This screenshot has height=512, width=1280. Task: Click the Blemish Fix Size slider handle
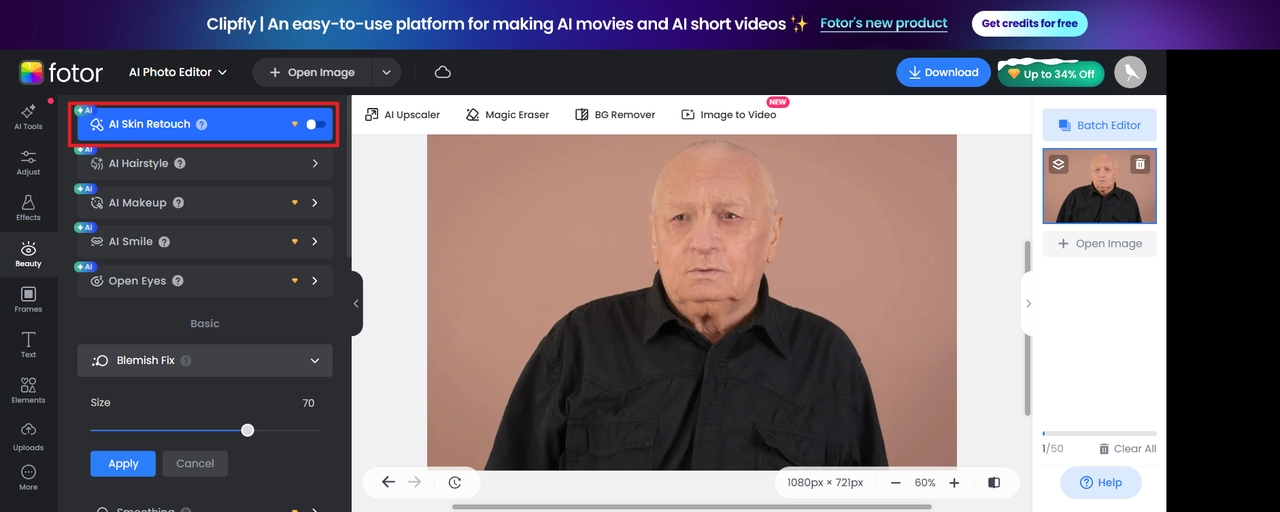tap(247, 430)
